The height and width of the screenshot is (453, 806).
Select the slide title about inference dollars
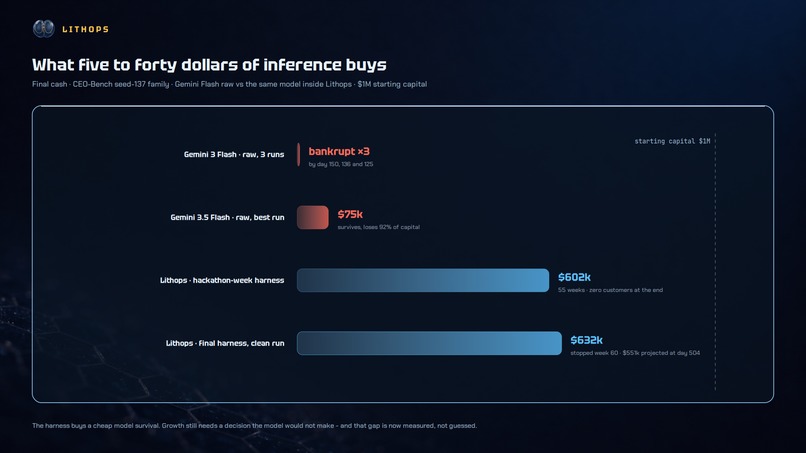[209, 65]
